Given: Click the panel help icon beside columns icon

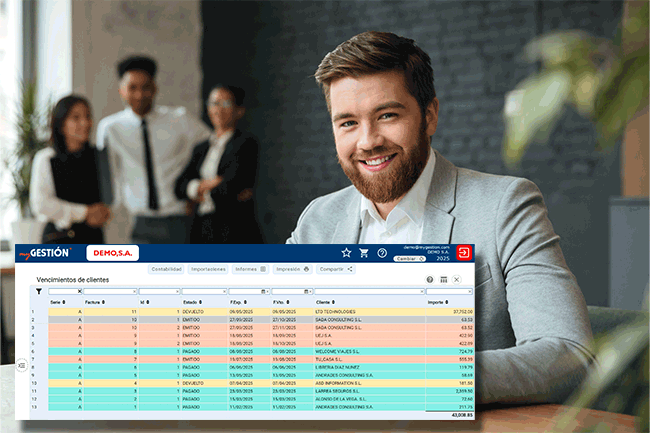Looking at the screenshot, I should [430, 280].
